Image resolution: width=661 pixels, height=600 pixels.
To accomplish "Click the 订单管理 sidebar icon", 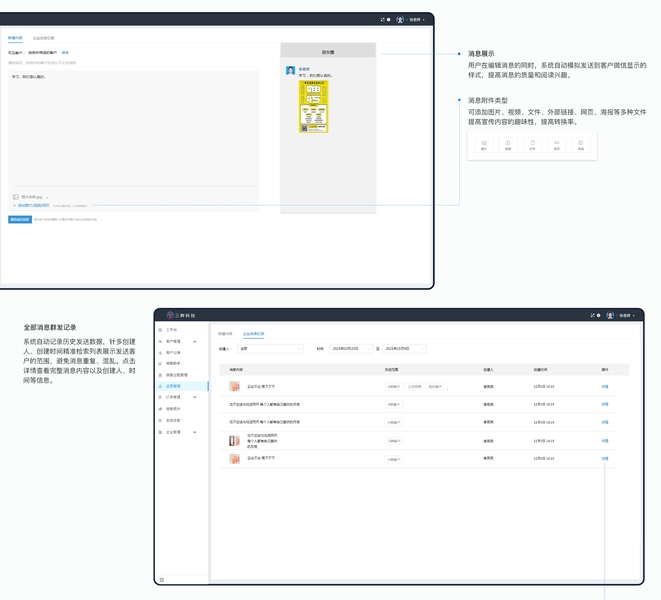I will [160, 397].
